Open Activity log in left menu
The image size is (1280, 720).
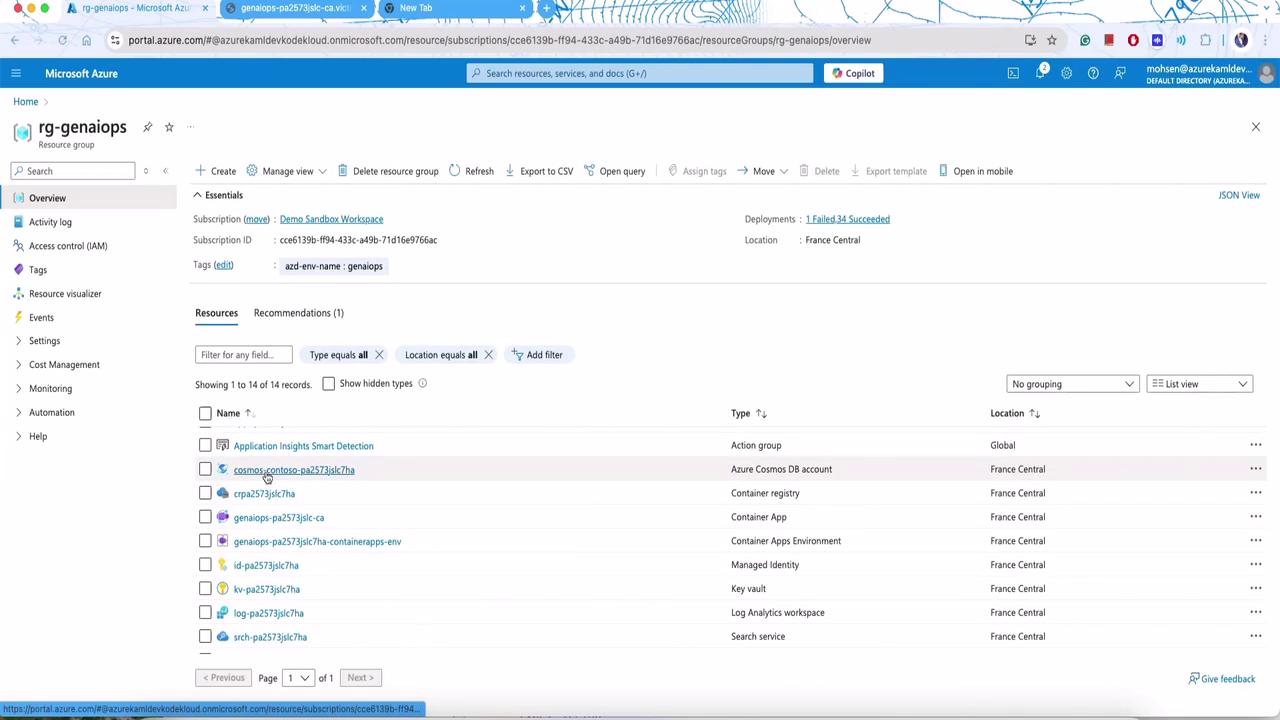point(50,222)
